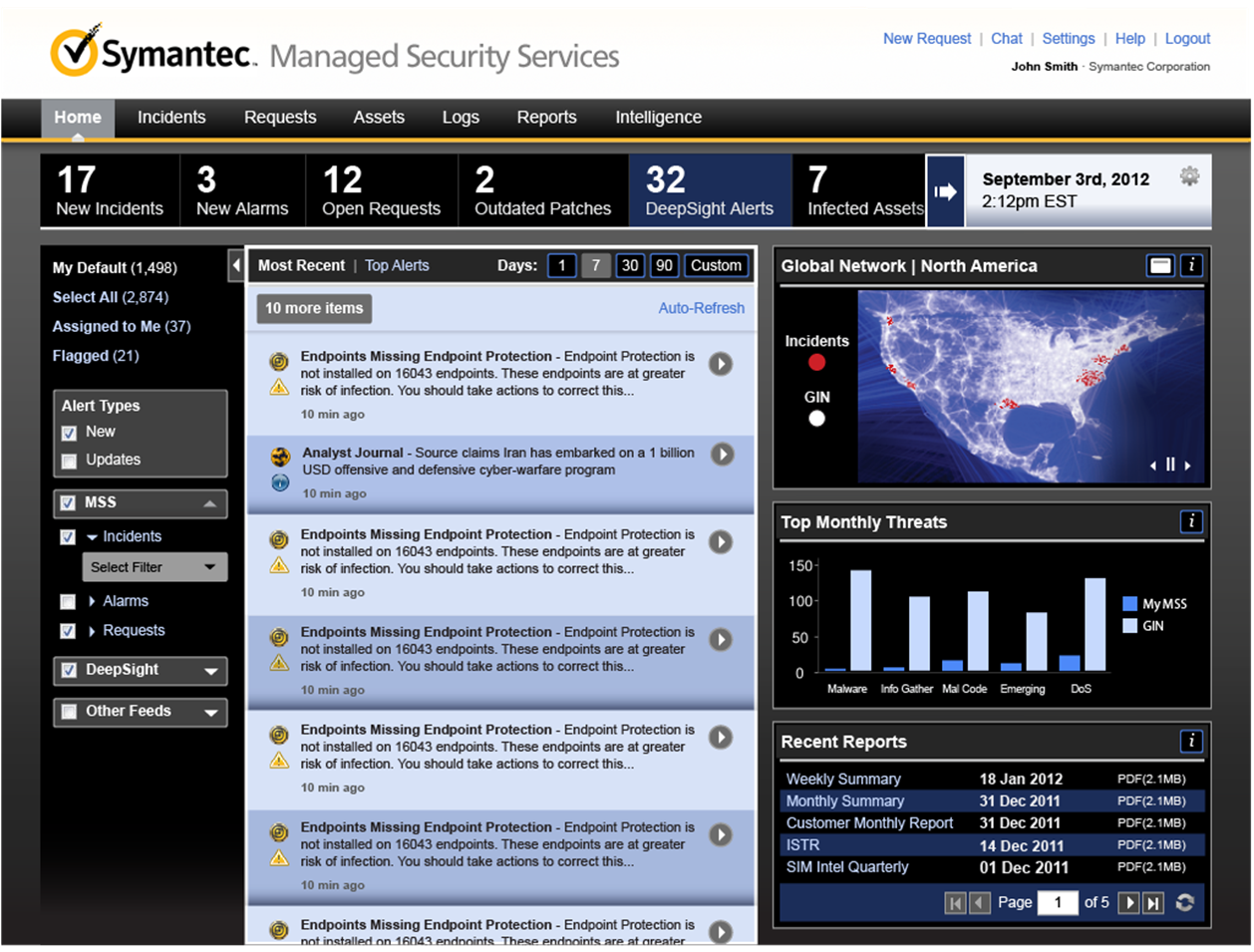Screen dimensions: 1254x952
Task: Toggle the DeepSight feed checkbox
Action: (x=69, y=670)
